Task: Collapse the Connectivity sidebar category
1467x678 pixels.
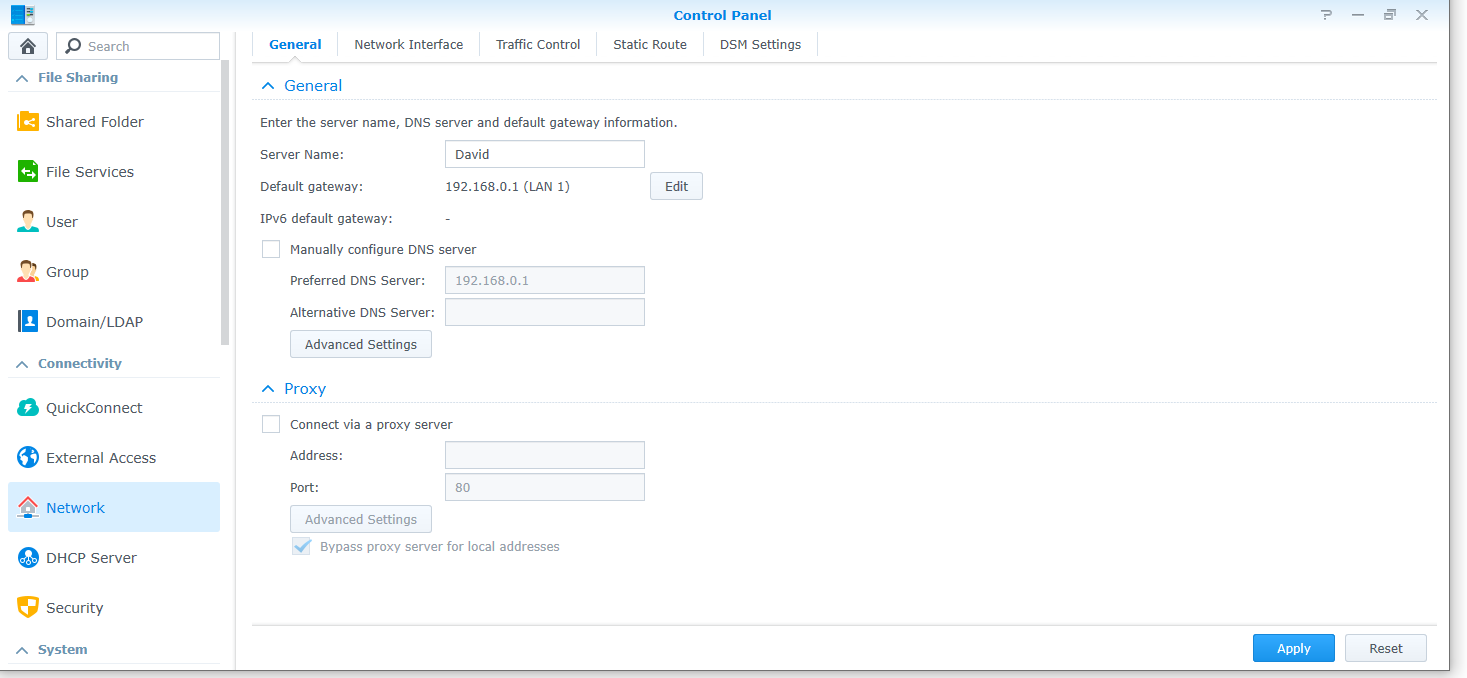Action: point(22,364)
